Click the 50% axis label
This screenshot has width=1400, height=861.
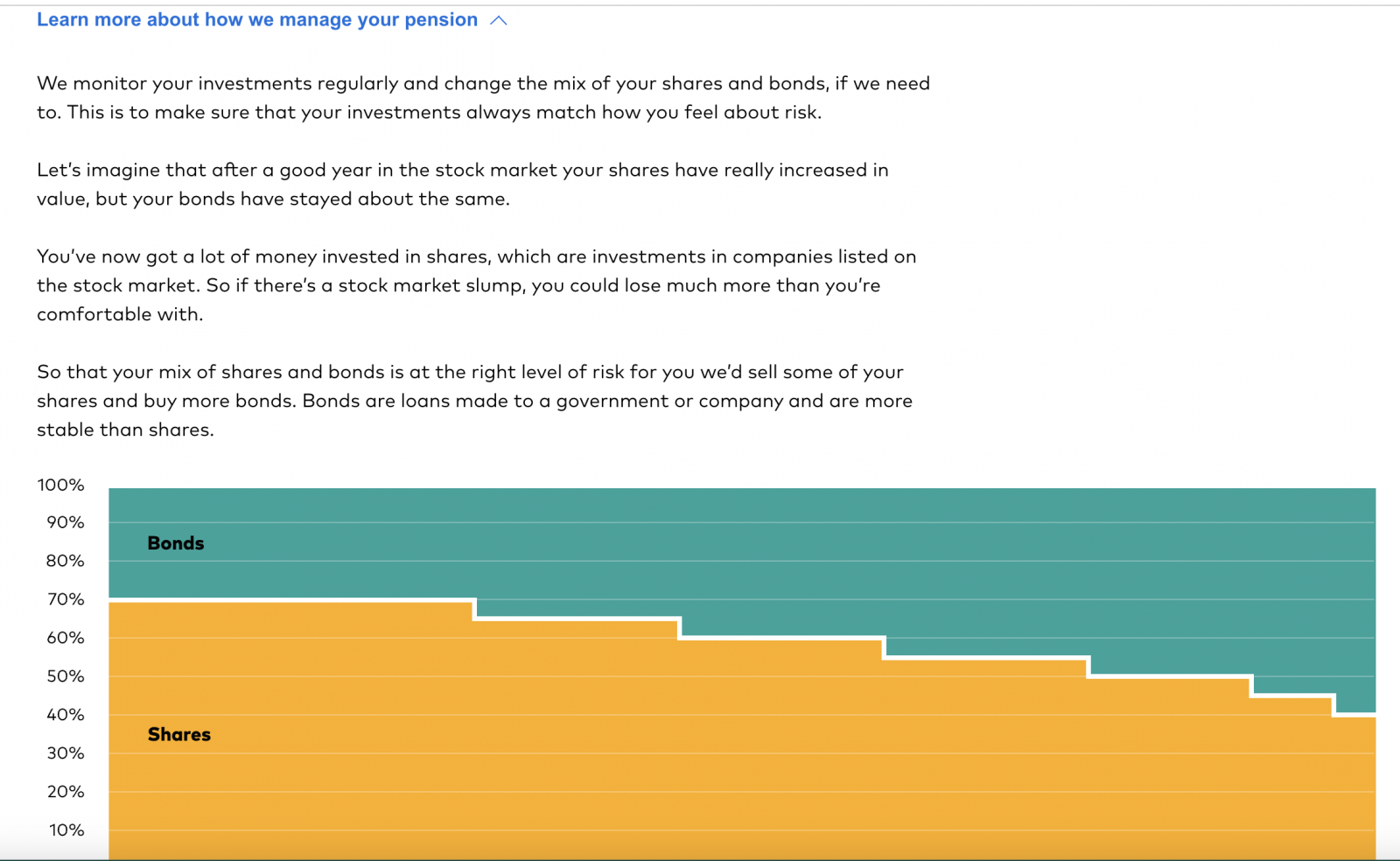pos(65,676)
